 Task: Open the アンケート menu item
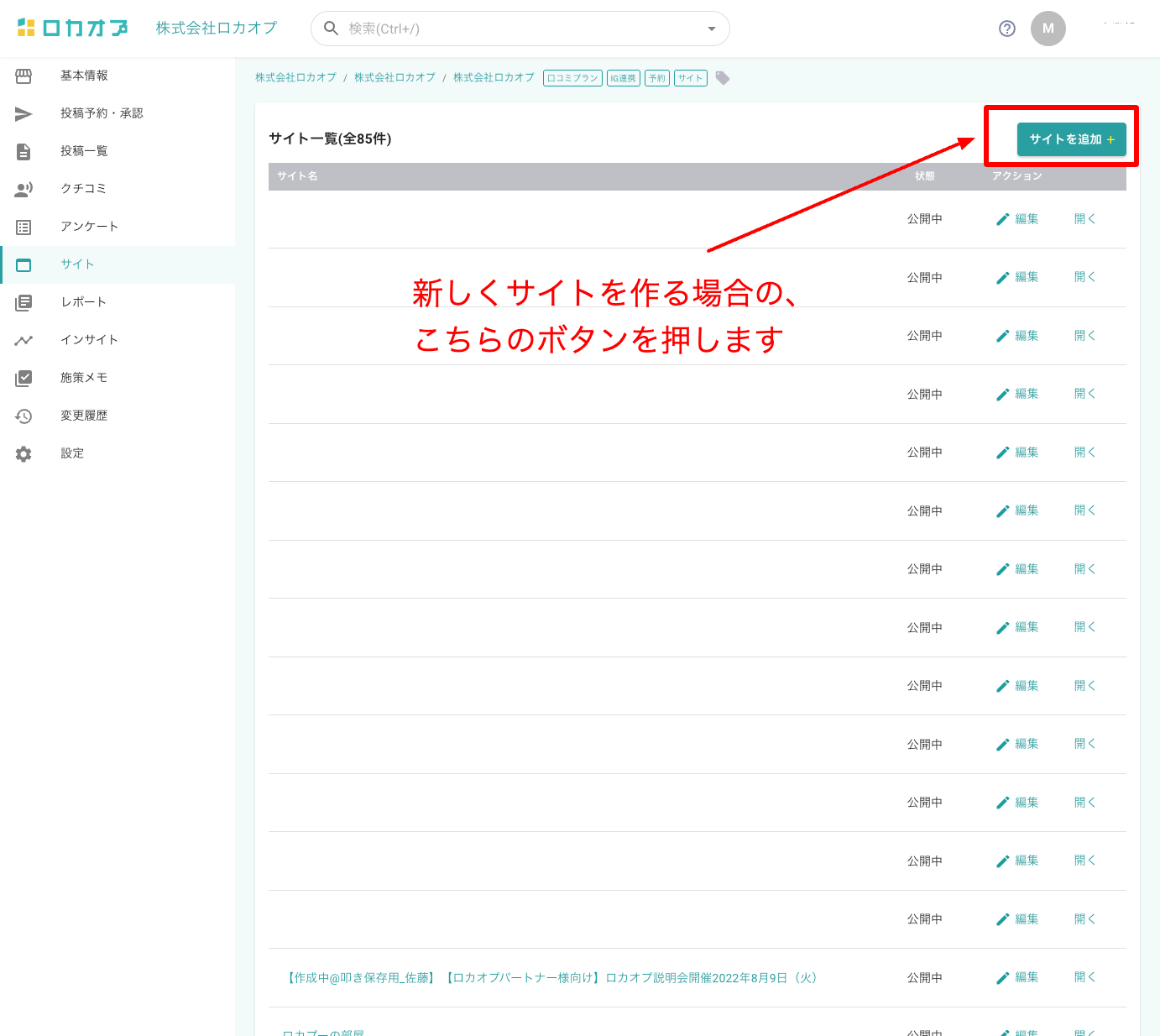coord(89,227)
